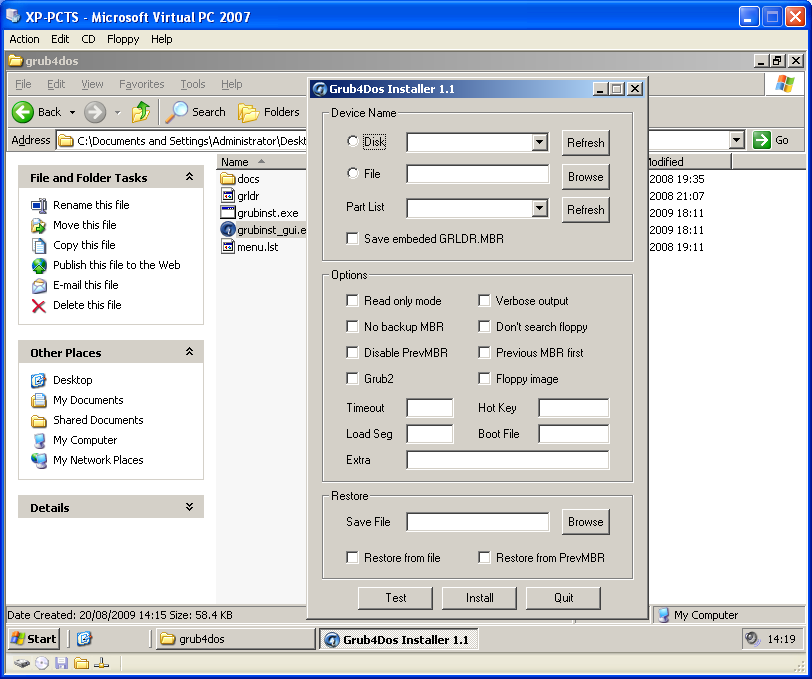Open Desktop icon in Other Places
Viewport: 812px width, 679px height.
(x=39, y=380)
